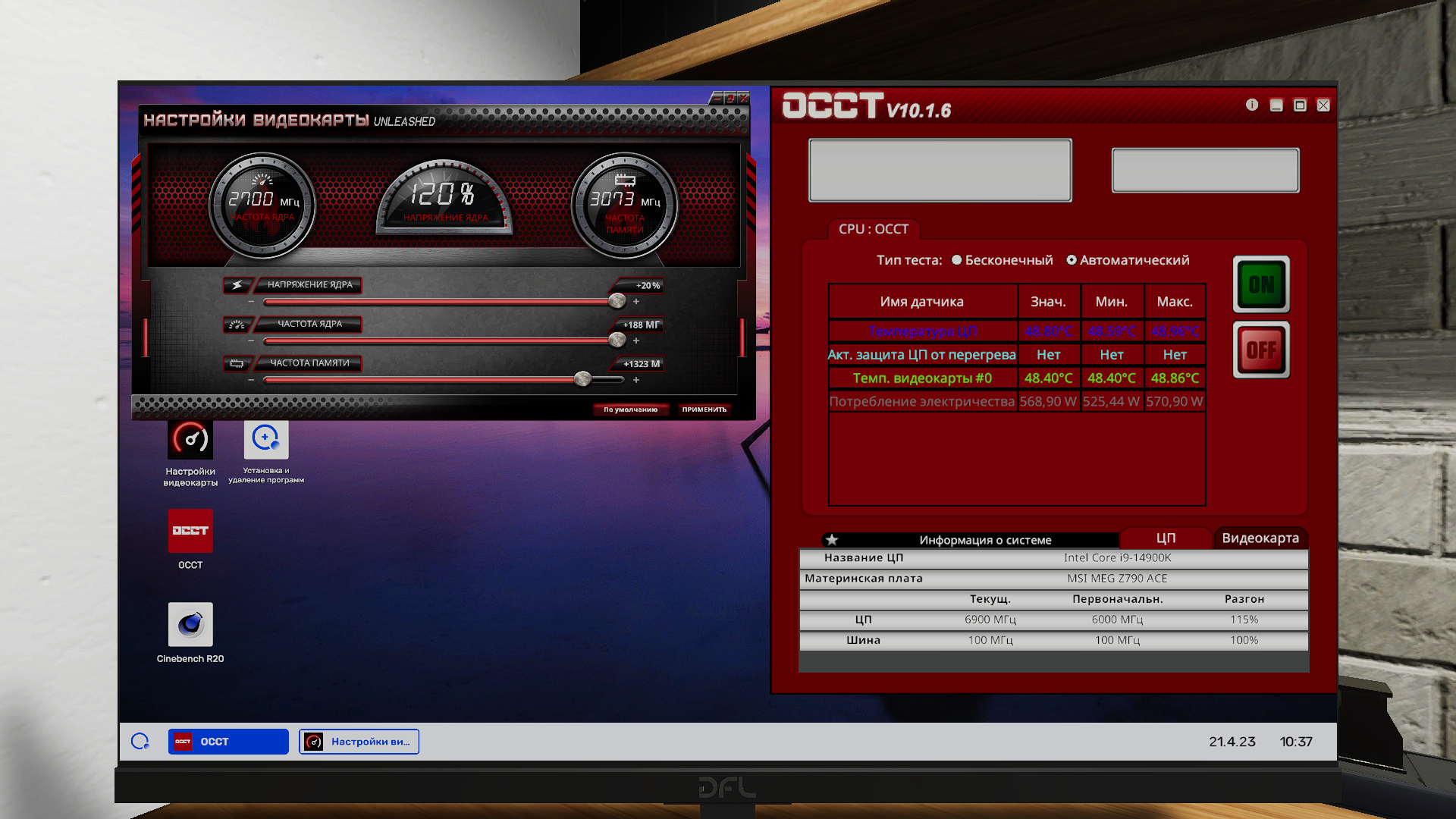Click the +188 core clock offset value
The image size is (1456, 819).
pyautogui.click(x=642, y=325)
